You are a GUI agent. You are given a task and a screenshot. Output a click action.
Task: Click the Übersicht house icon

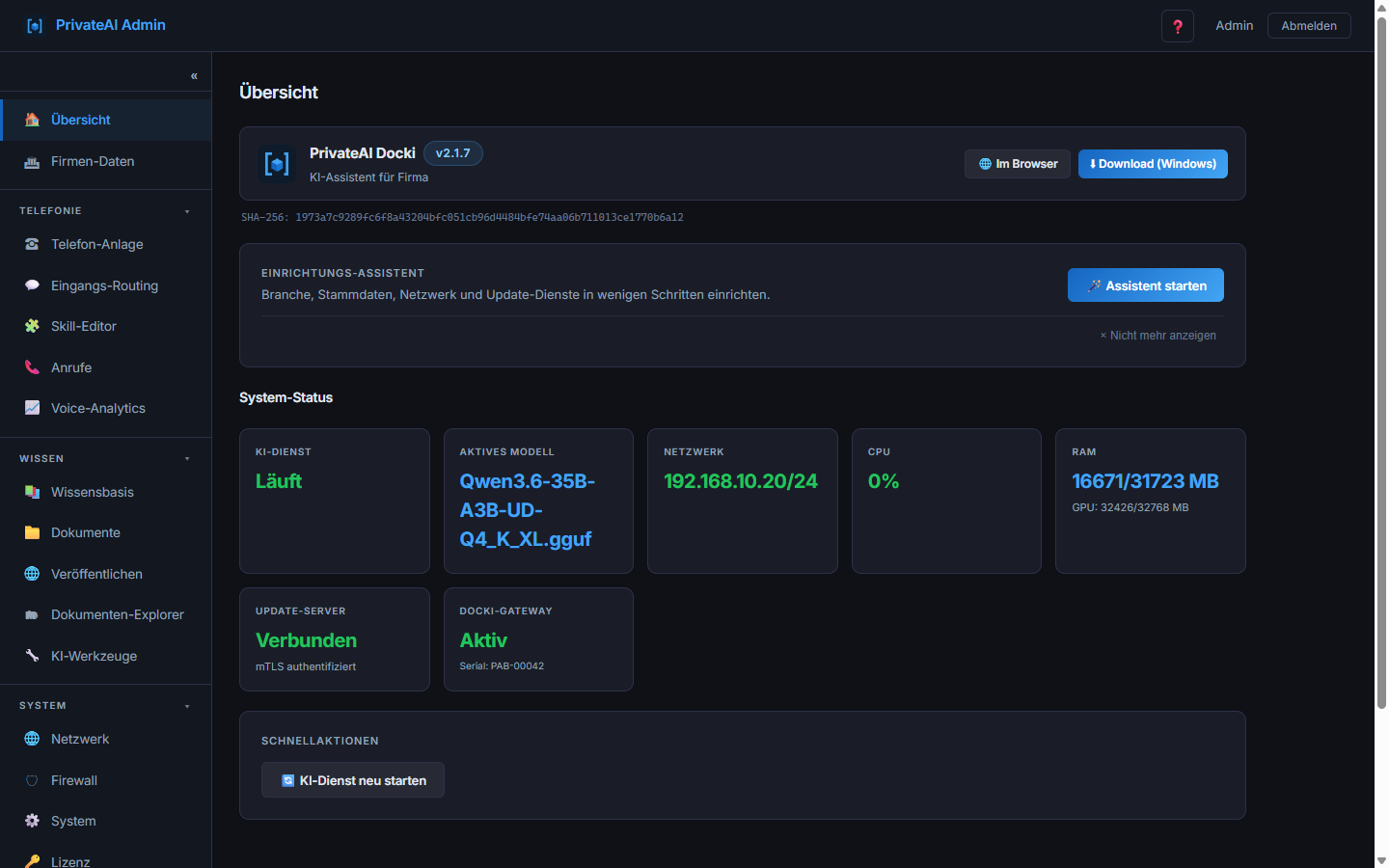coord(32,120)
